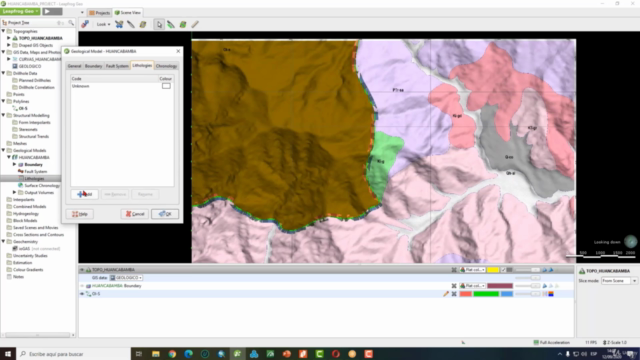This screenshot has width=640, height=360.
Task: Select the ruler measurement tool
Action: point(195,24)
